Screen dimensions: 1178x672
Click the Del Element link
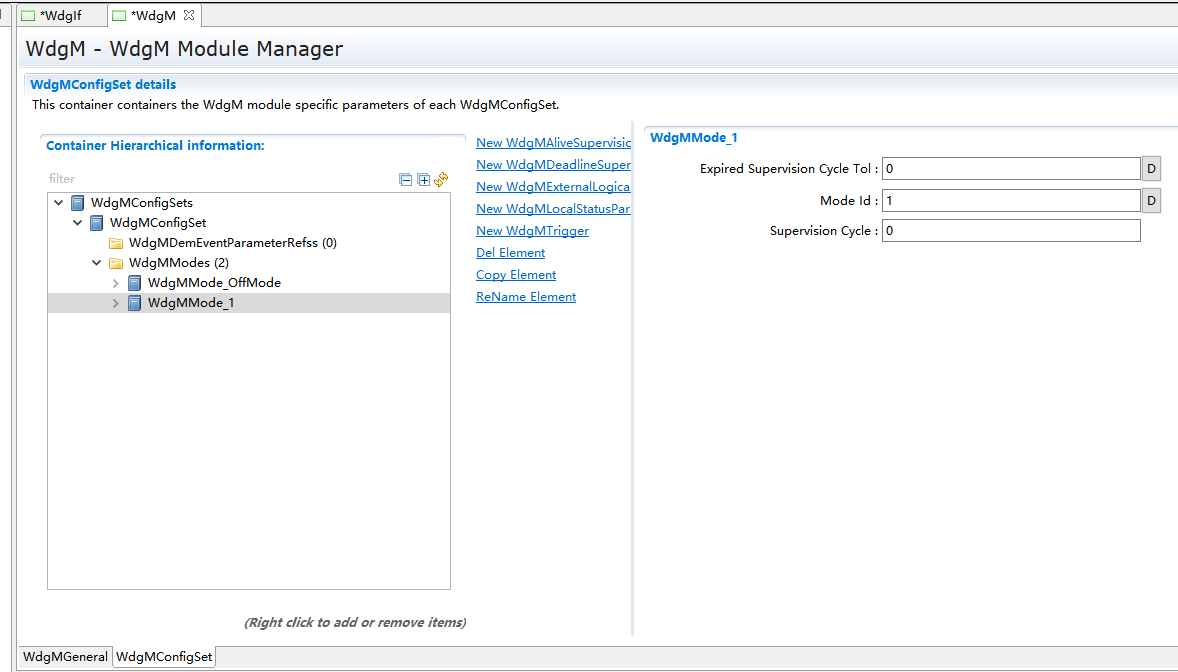pos(510,253)
